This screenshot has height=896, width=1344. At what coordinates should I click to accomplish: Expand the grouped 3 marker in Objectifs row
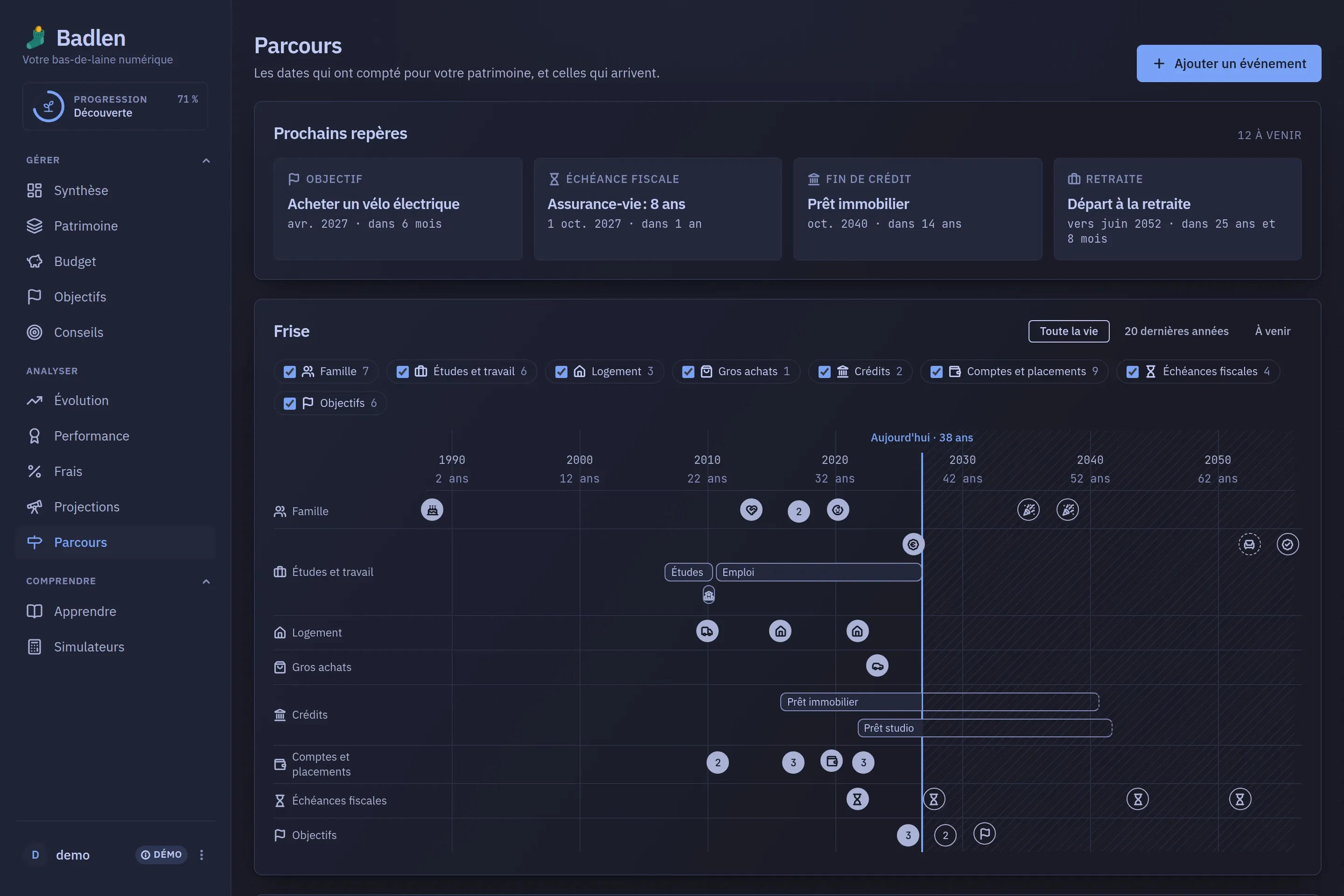pyautogui.click(x=908, y=835)
